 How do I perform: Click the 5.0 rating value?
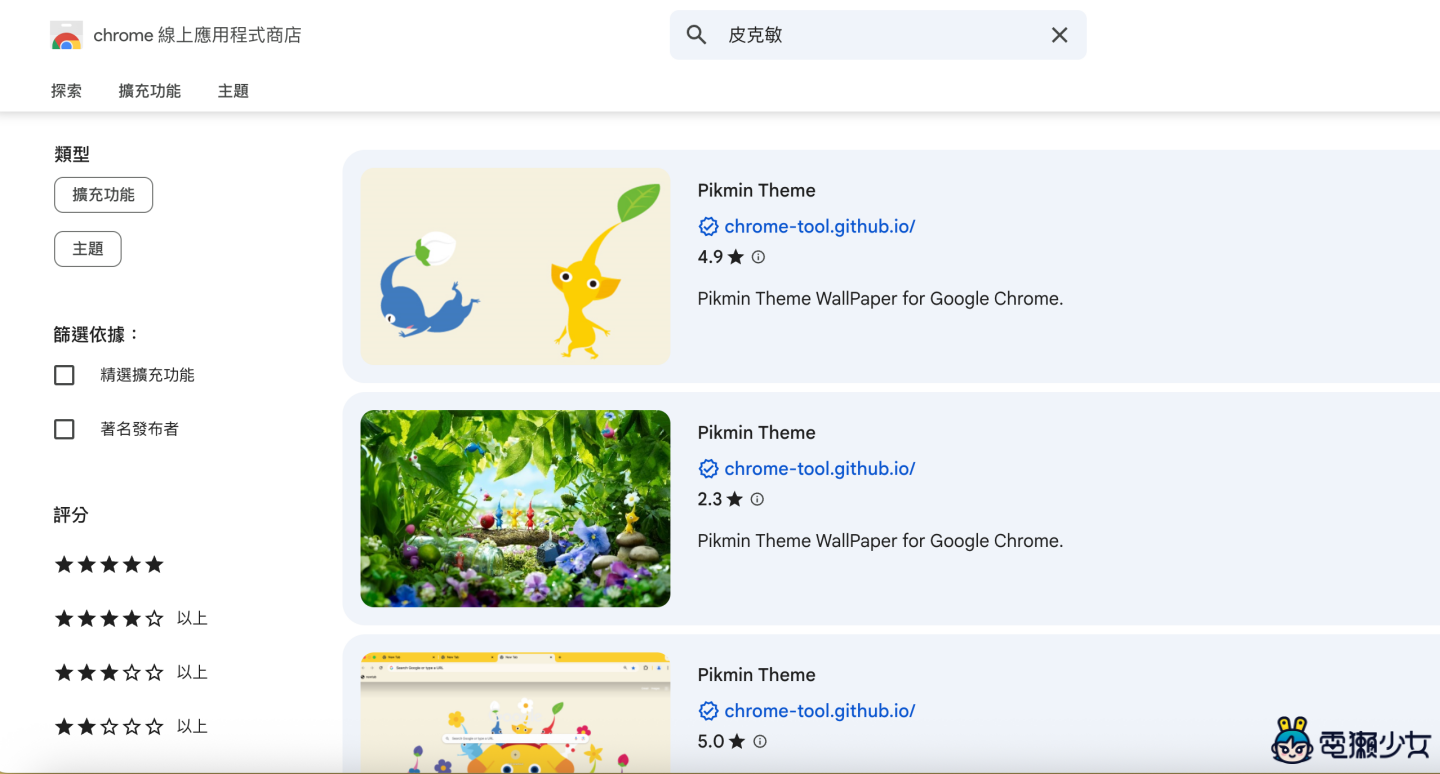pos(710,741)
